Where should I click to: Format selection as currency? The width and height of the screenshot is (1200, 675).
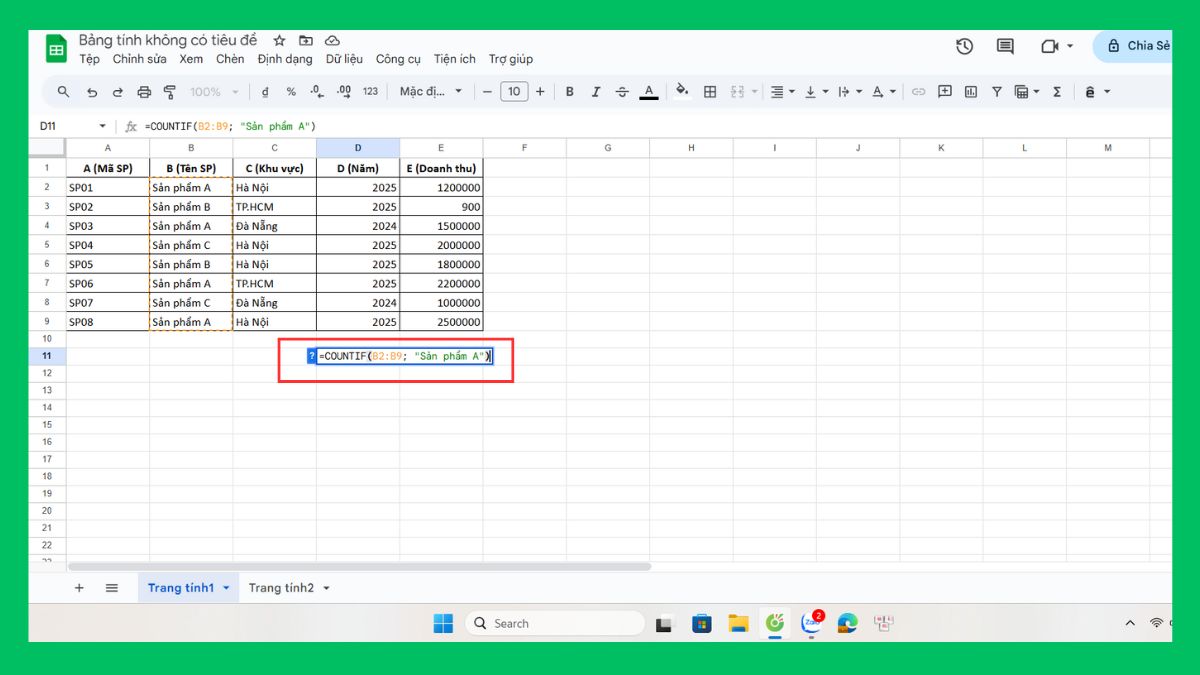[x=264, y=91]
